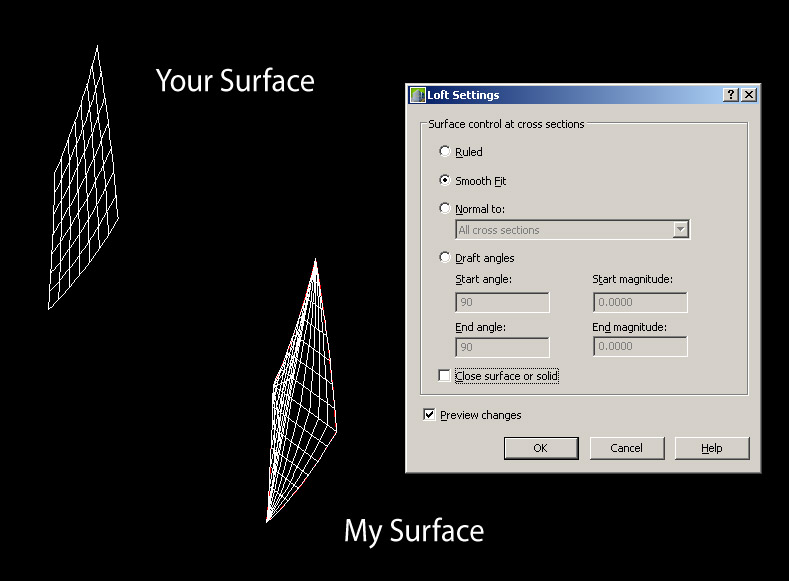Viewport: 789px width, 581px height.
Task: Open the All cross sections dropdown
Action: point(573,230)
